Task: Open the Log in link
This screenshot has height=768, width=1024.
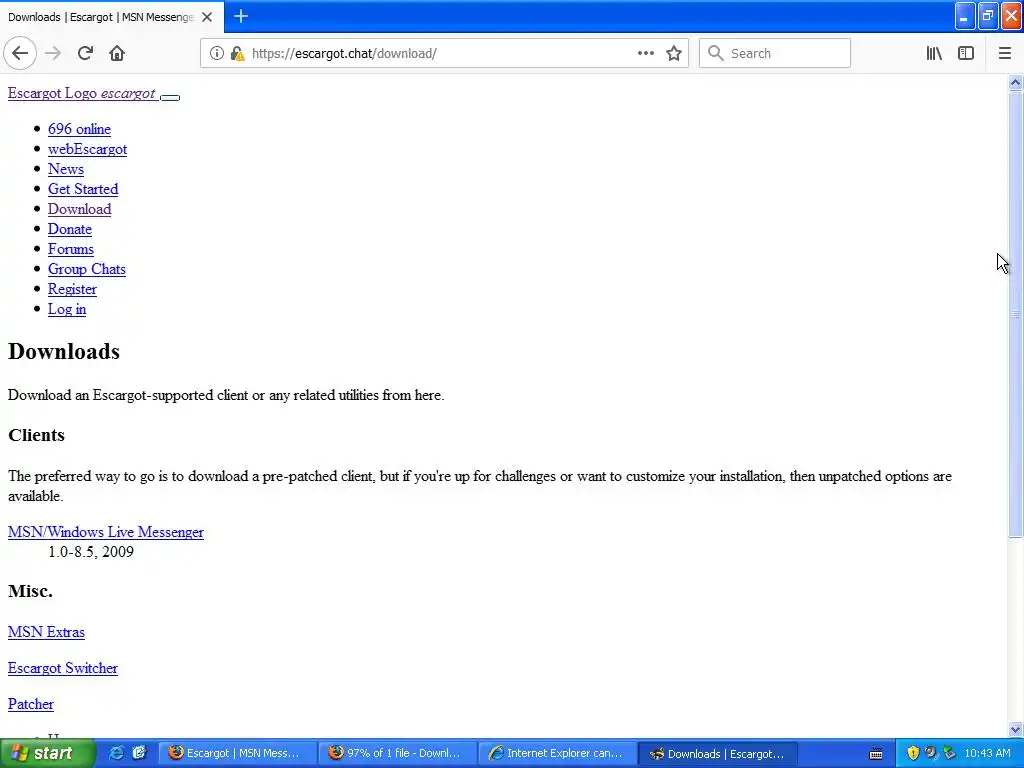Action: [x=67, y=310]
